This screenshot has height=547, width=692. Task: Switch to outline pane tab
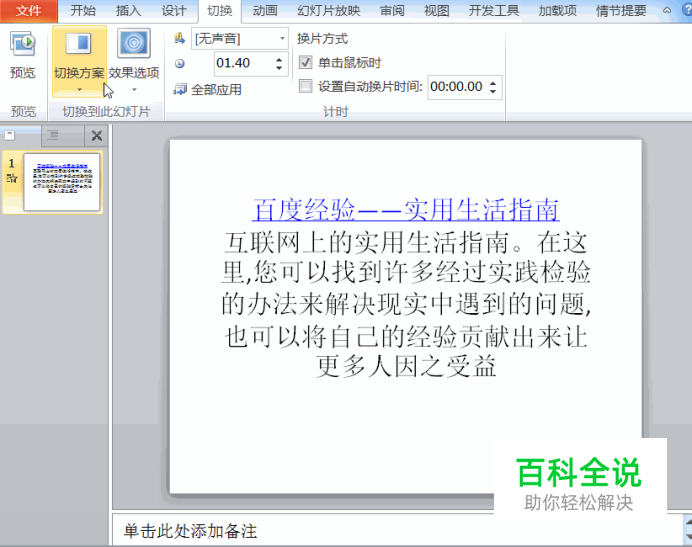[62, 135]
